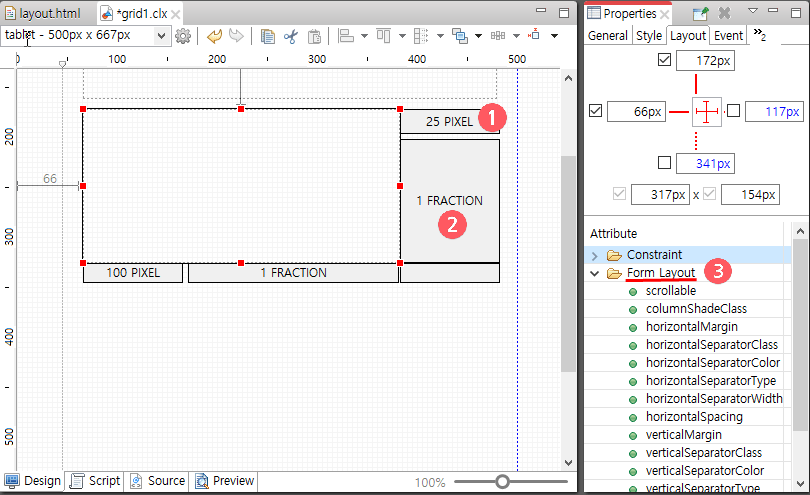Open the order dropdown arrow
The image size is (810, 495).
coord(478,36)
